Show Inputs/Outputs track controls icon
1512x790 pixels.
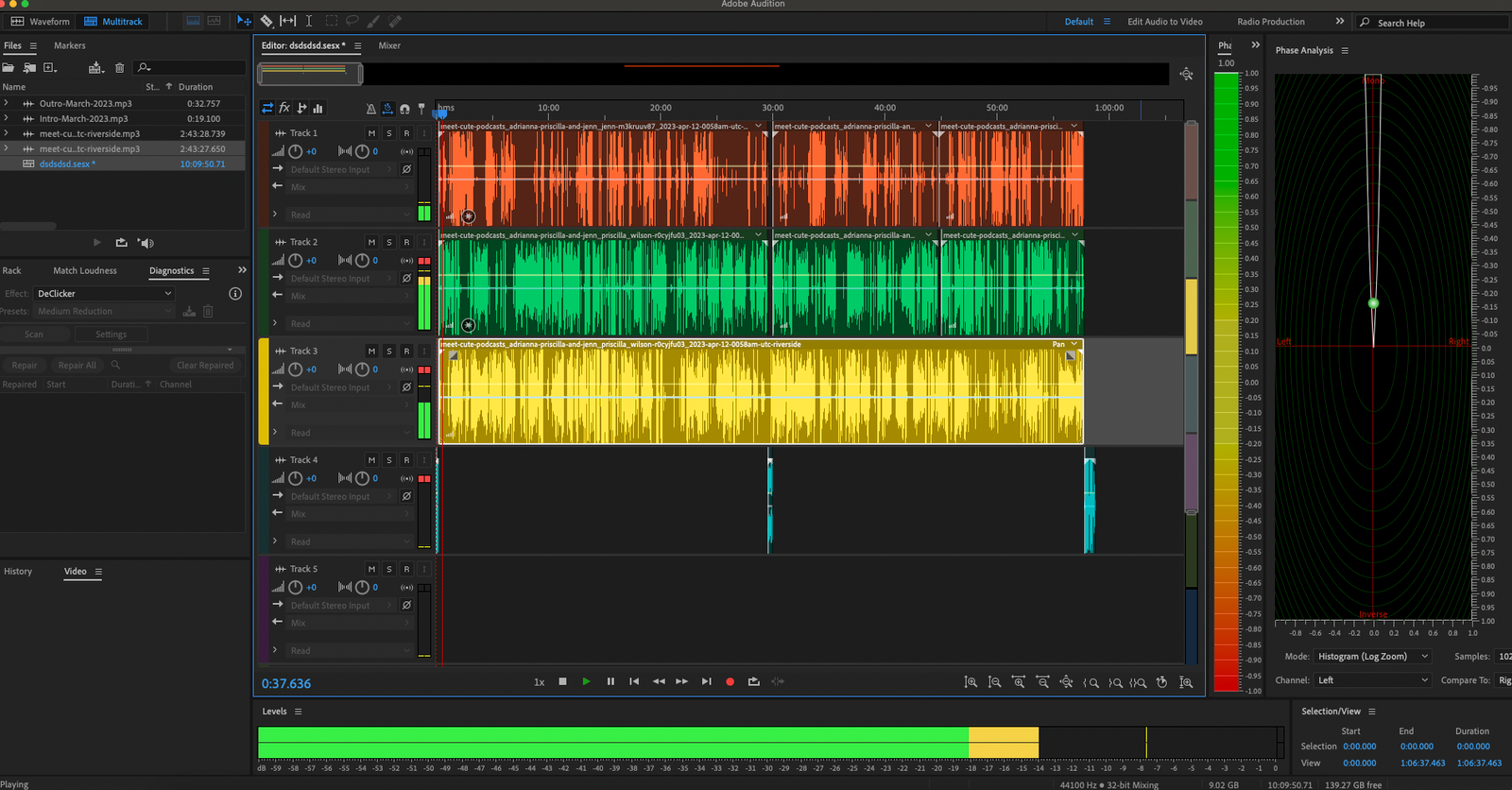(267, 108)
